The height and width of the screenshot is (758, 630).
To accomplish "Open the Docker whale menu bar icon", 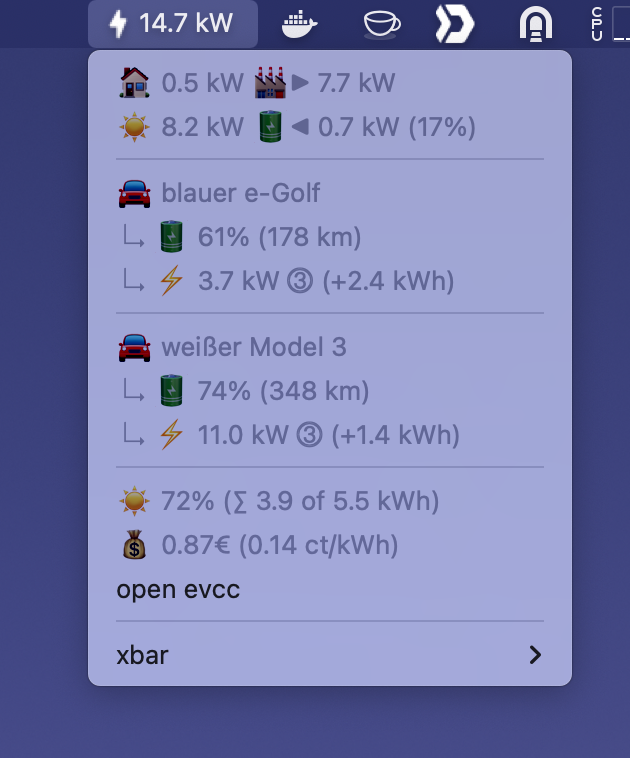I will pyautogui.click(x=299, y=24).
